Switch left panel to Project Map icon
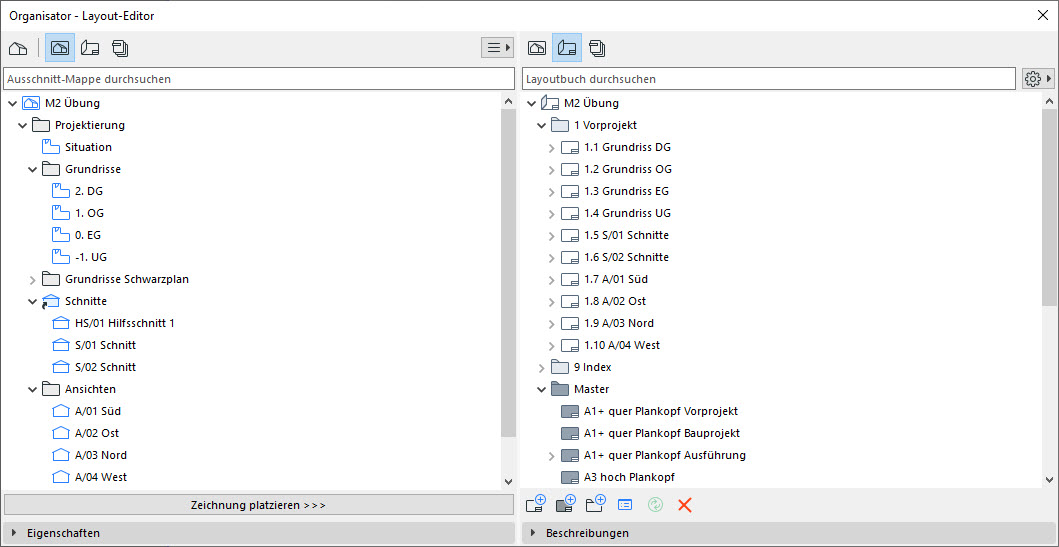 click(x=18, y=47)
